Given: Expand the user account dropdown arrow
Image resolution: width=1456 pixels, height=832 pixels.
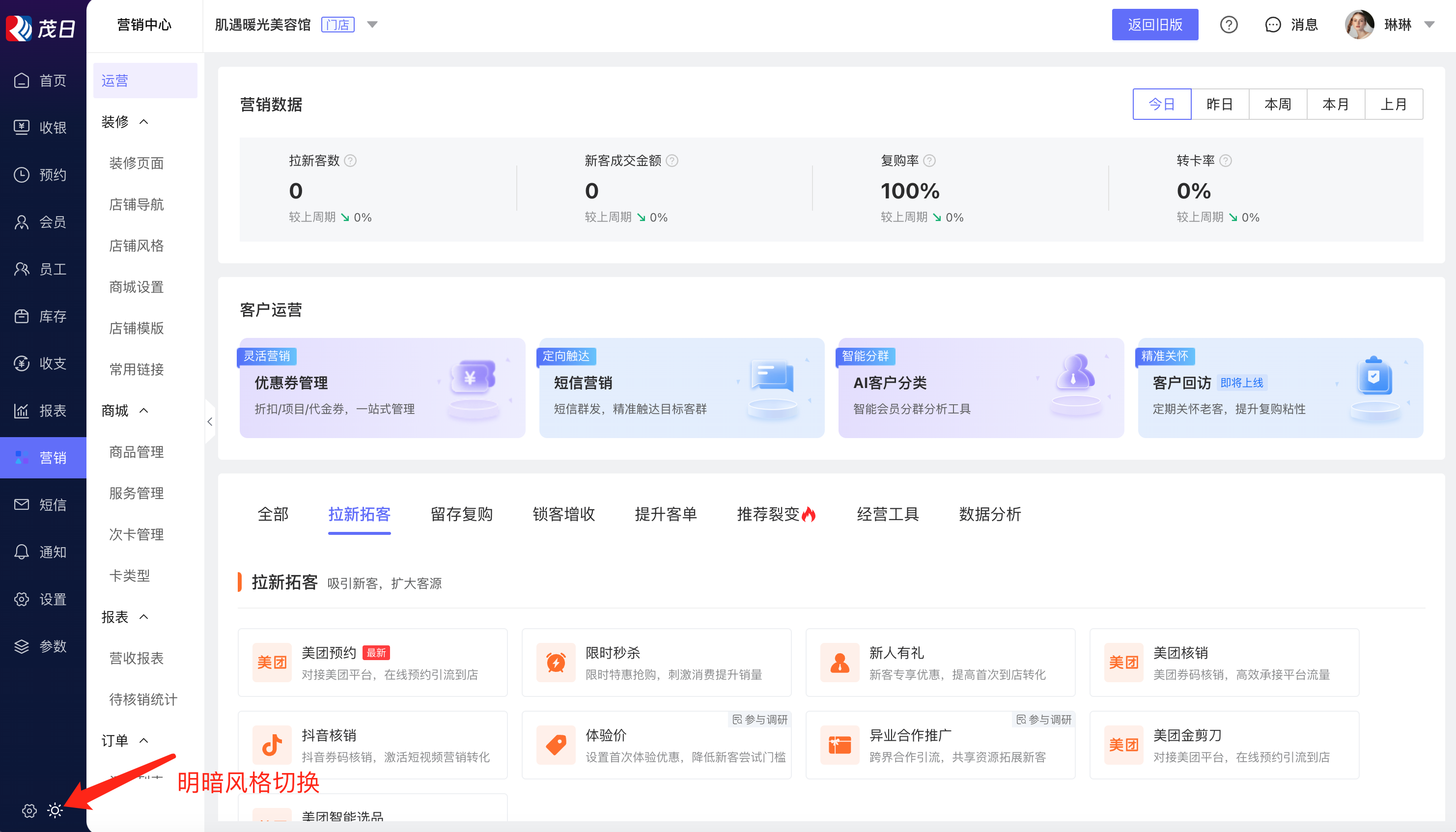Looking at the screenshot, I should click(x=1429, y=25).
